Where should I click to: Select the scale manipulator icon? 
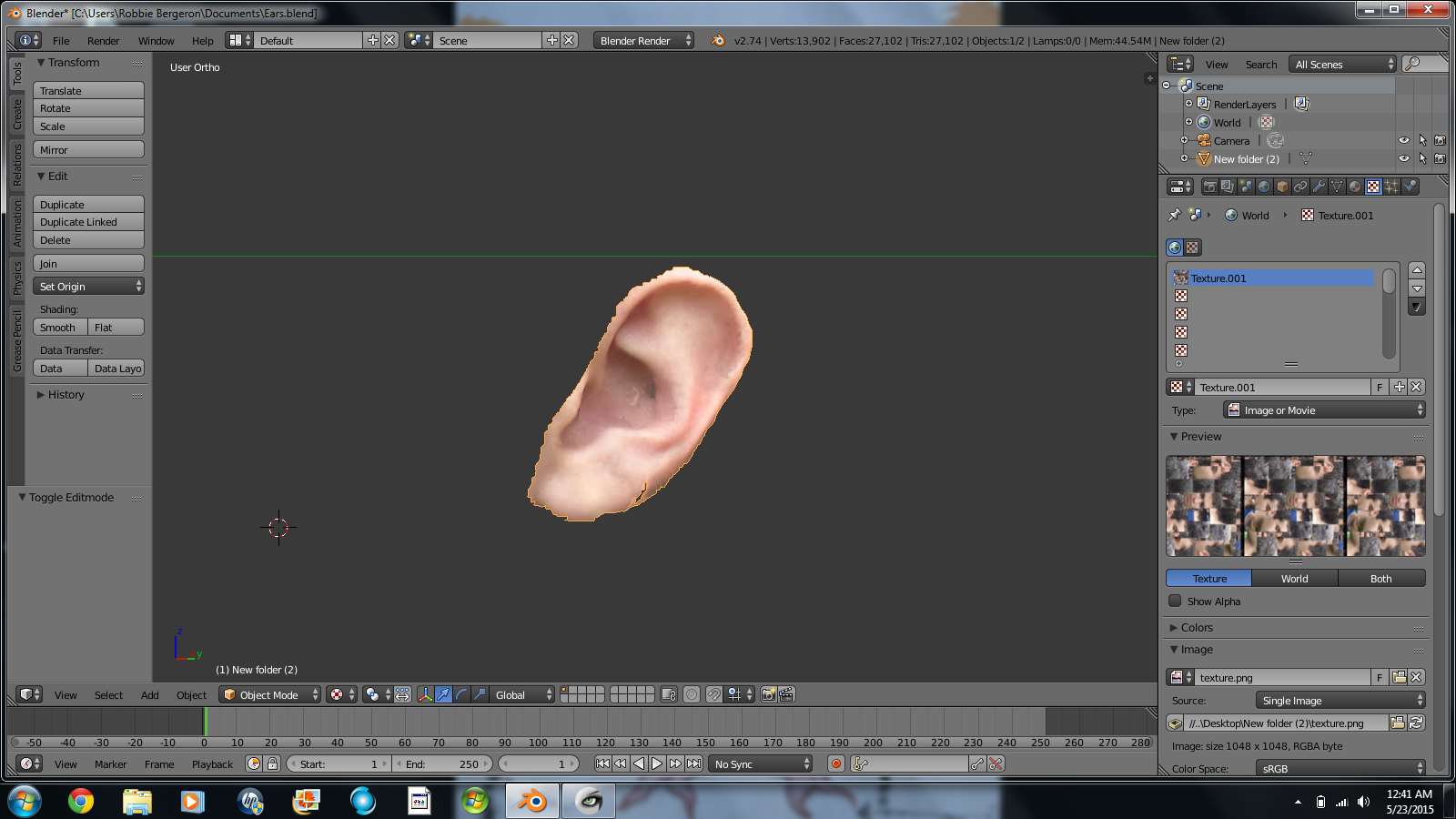(x=480, y=694)
